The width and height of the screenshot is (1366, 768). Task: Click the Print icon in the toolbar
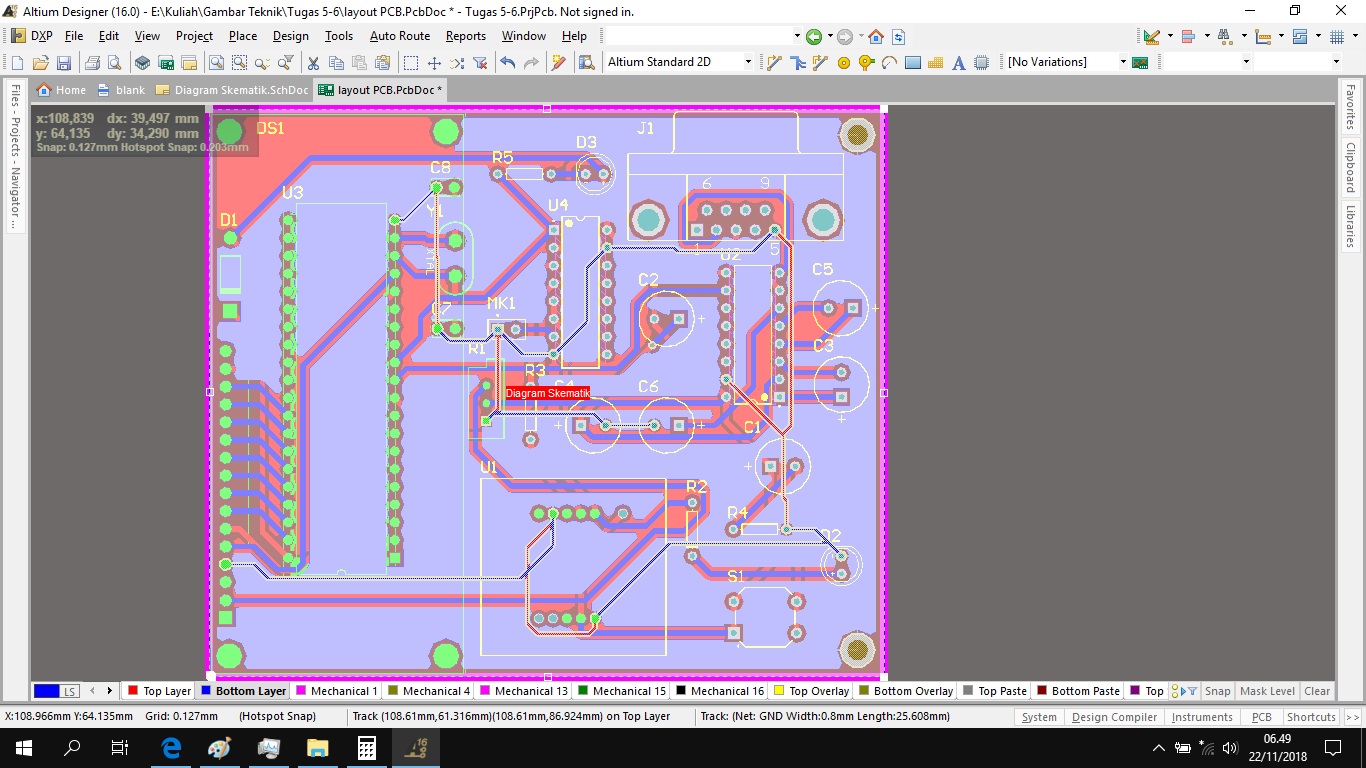(x=92, y=62)
